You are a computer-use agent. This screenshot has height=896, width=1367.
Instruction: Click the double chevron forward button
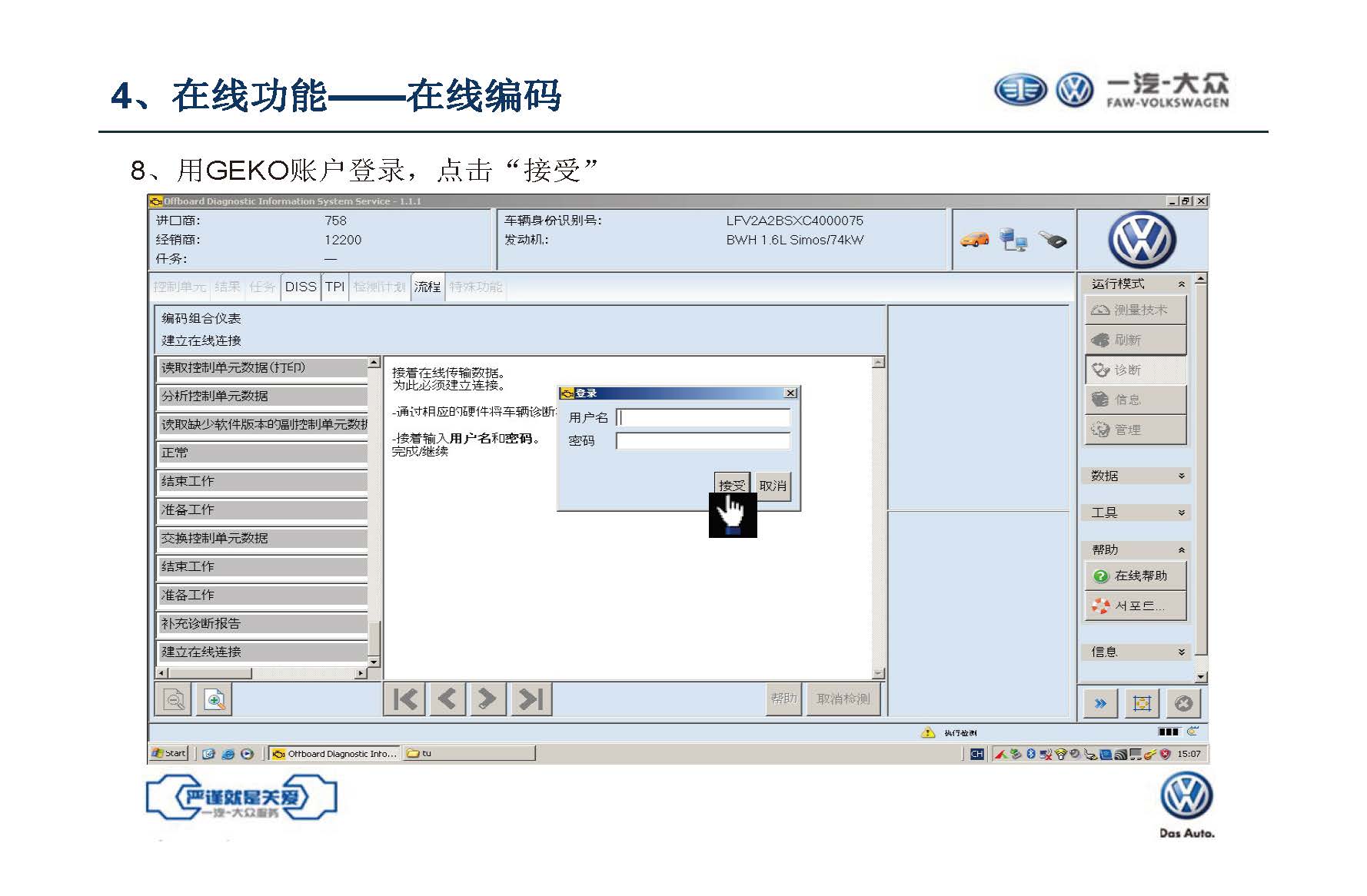point(1100,703)
